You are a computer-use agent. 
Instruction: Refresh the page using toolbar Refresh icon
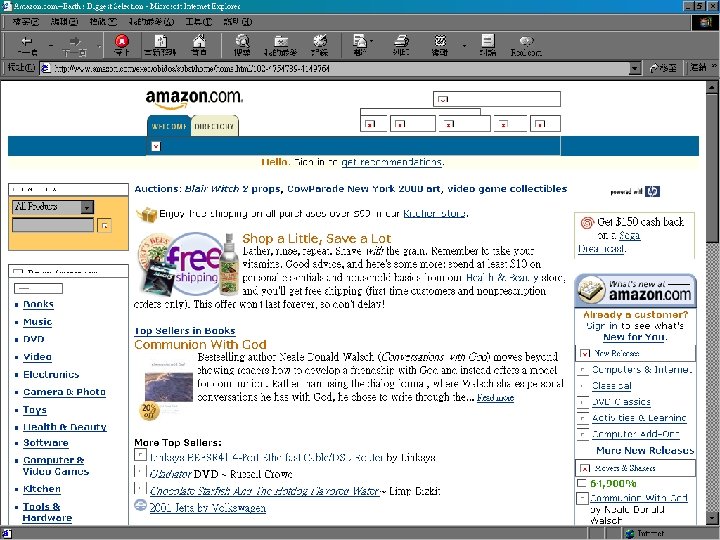click(x=160, y=45)
